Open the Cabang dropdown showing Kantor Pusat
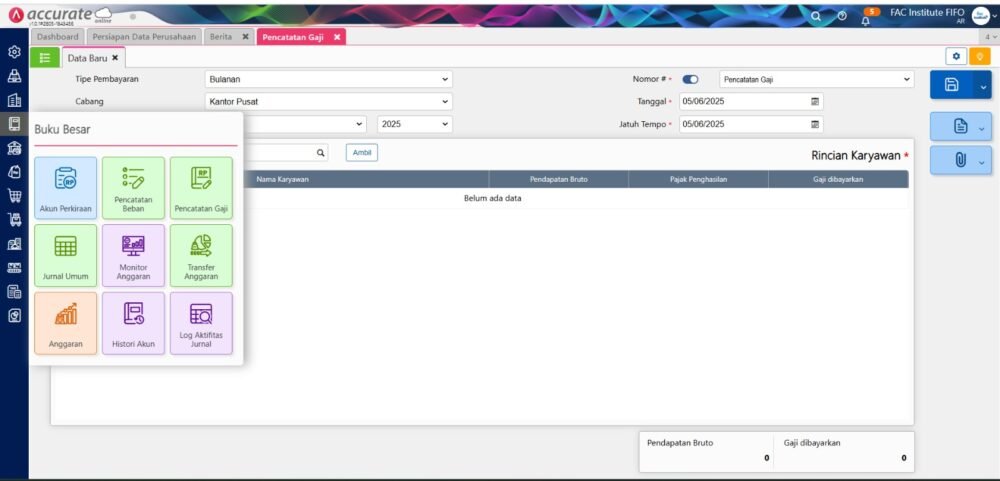The width and height of the screenshot is (1000, 481). click(328, 101)
